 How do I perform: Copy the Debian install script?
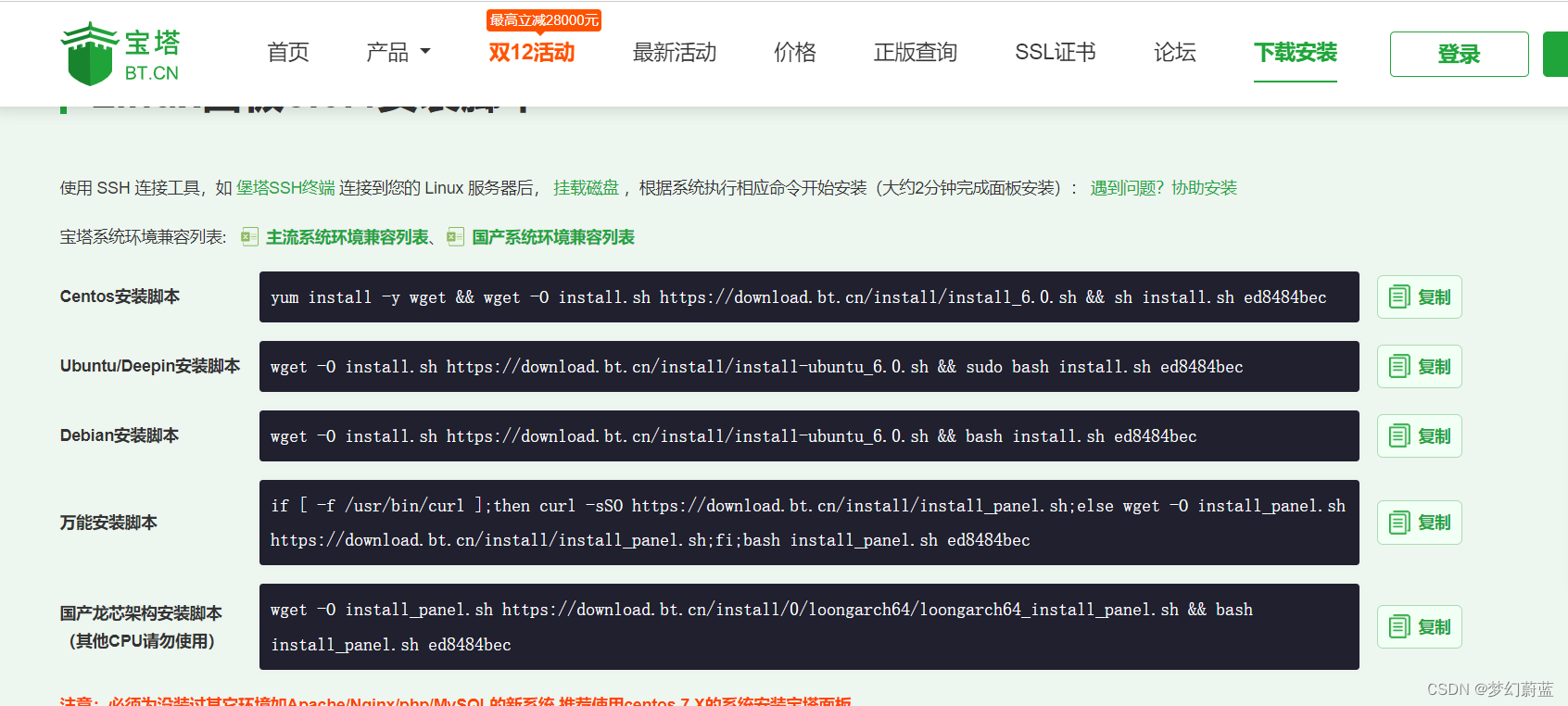[1420, 436]
